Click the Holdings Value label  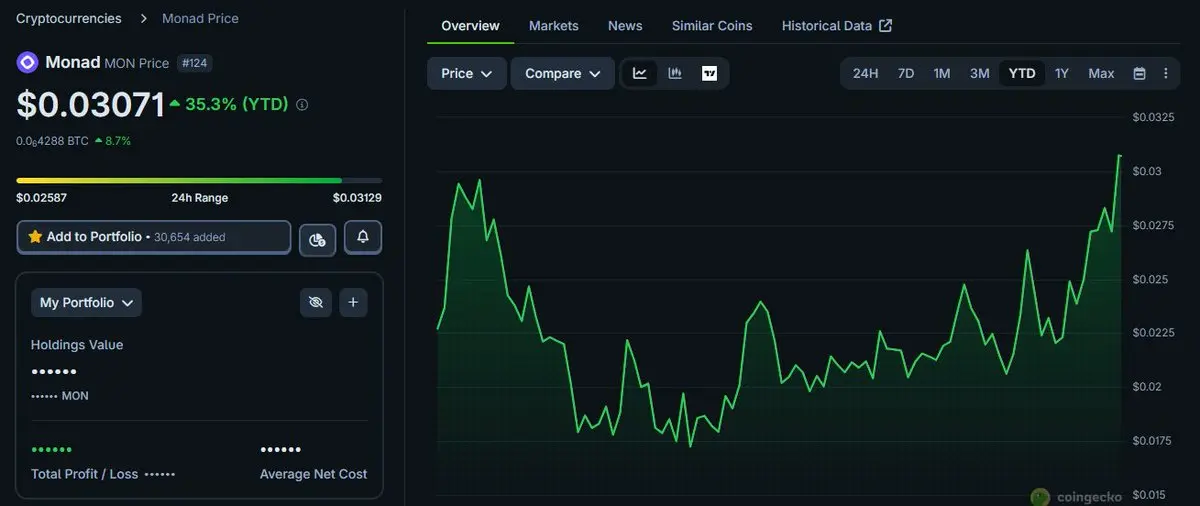click(77, 345)
